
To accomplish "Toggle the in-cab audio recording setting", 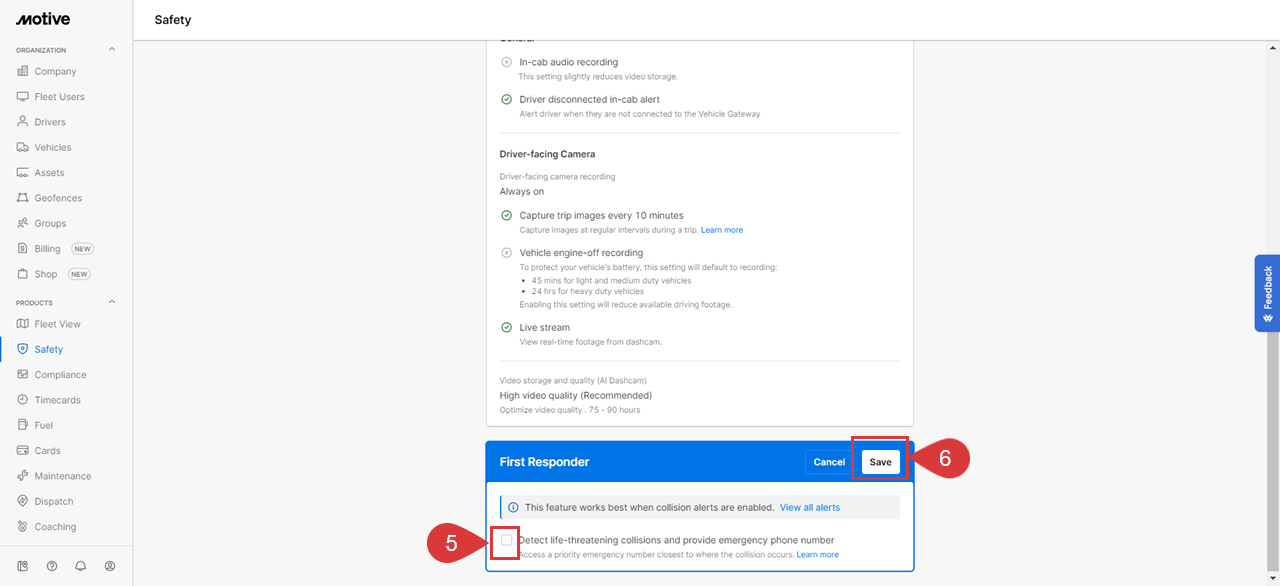I will pos(506,62).
